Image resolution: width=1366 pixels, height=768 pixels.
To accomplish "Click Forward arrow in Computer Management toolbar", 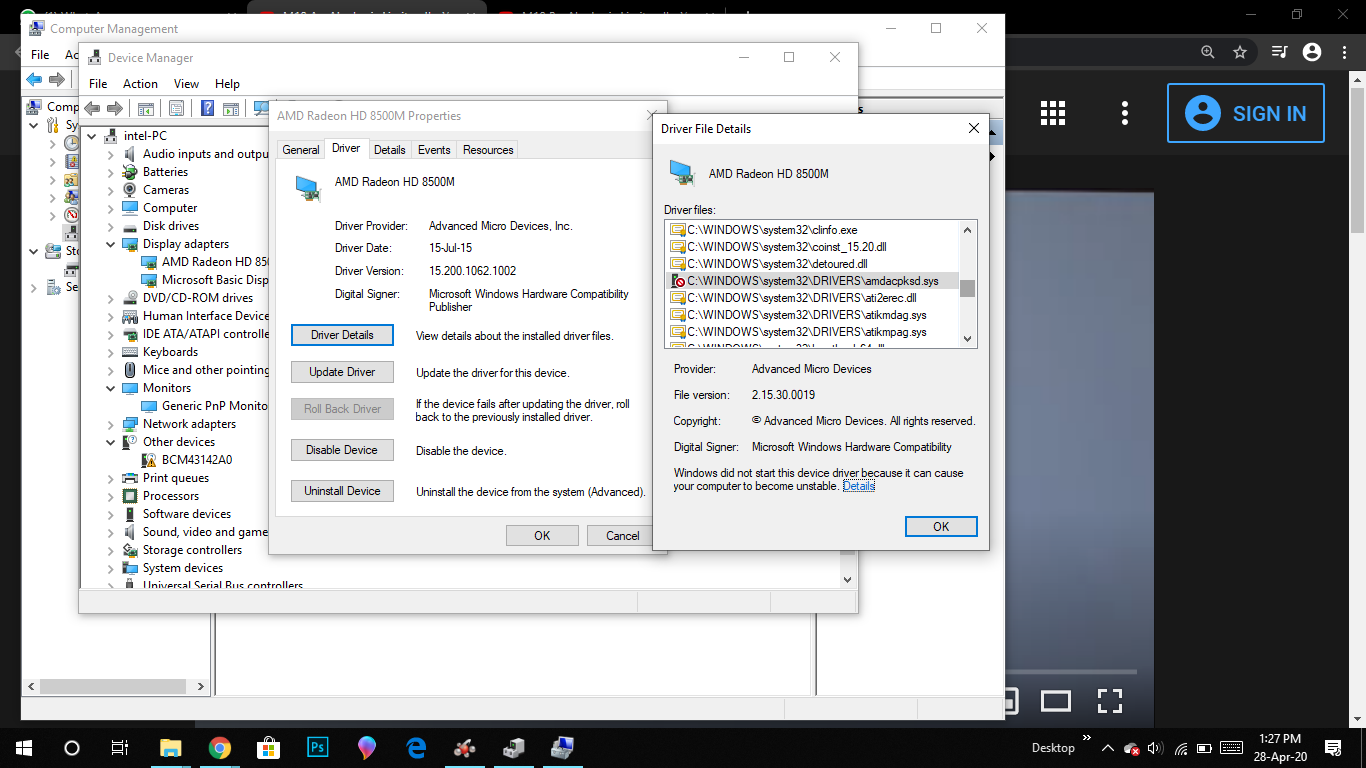I will click(x=57, y=79).
